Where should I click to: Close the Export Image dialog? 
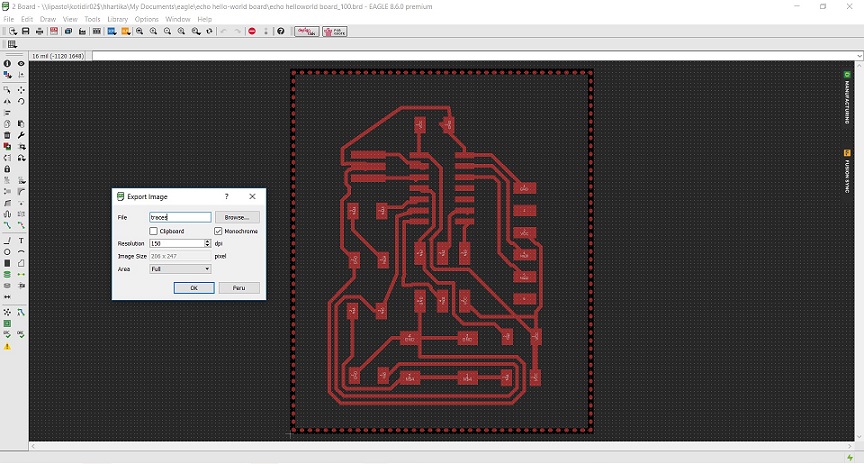[252, 196]
